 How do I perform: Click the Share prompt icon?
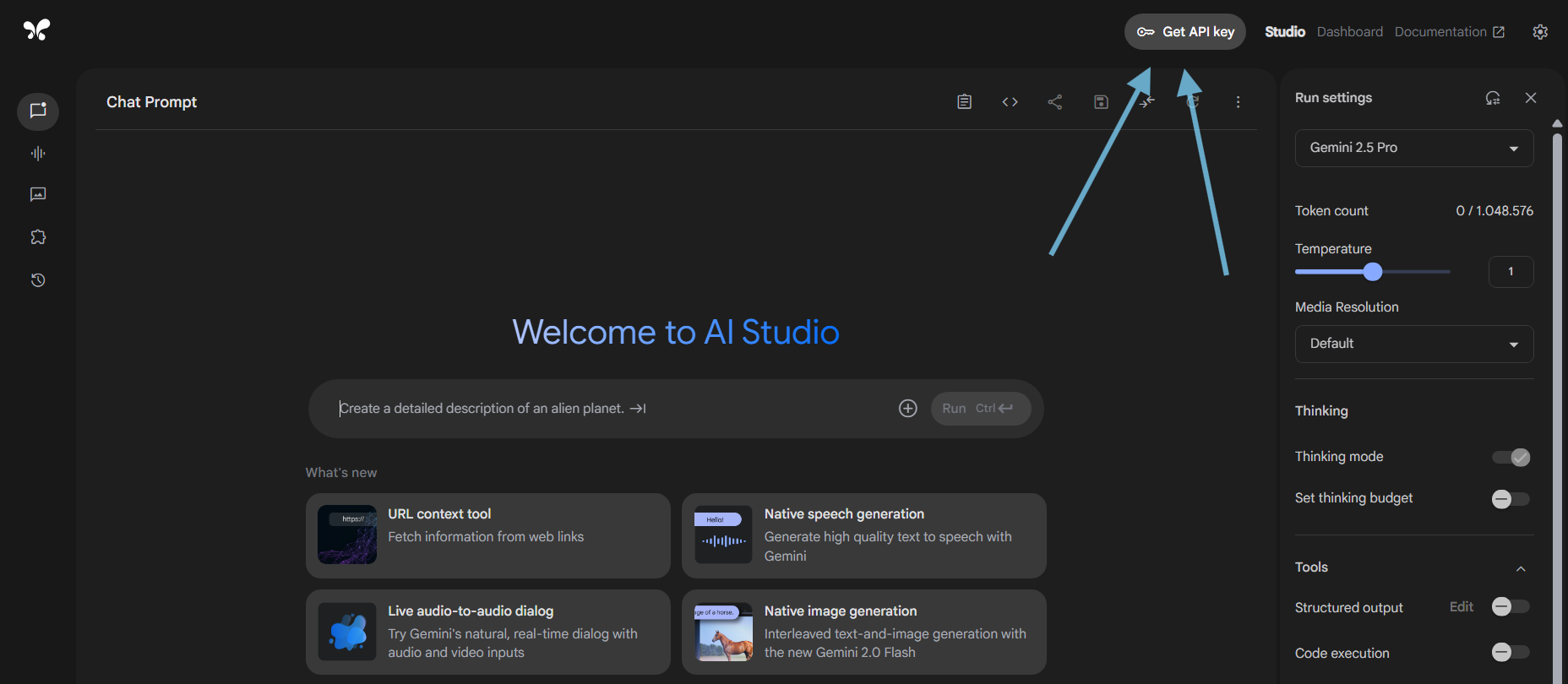[1055, 102]
